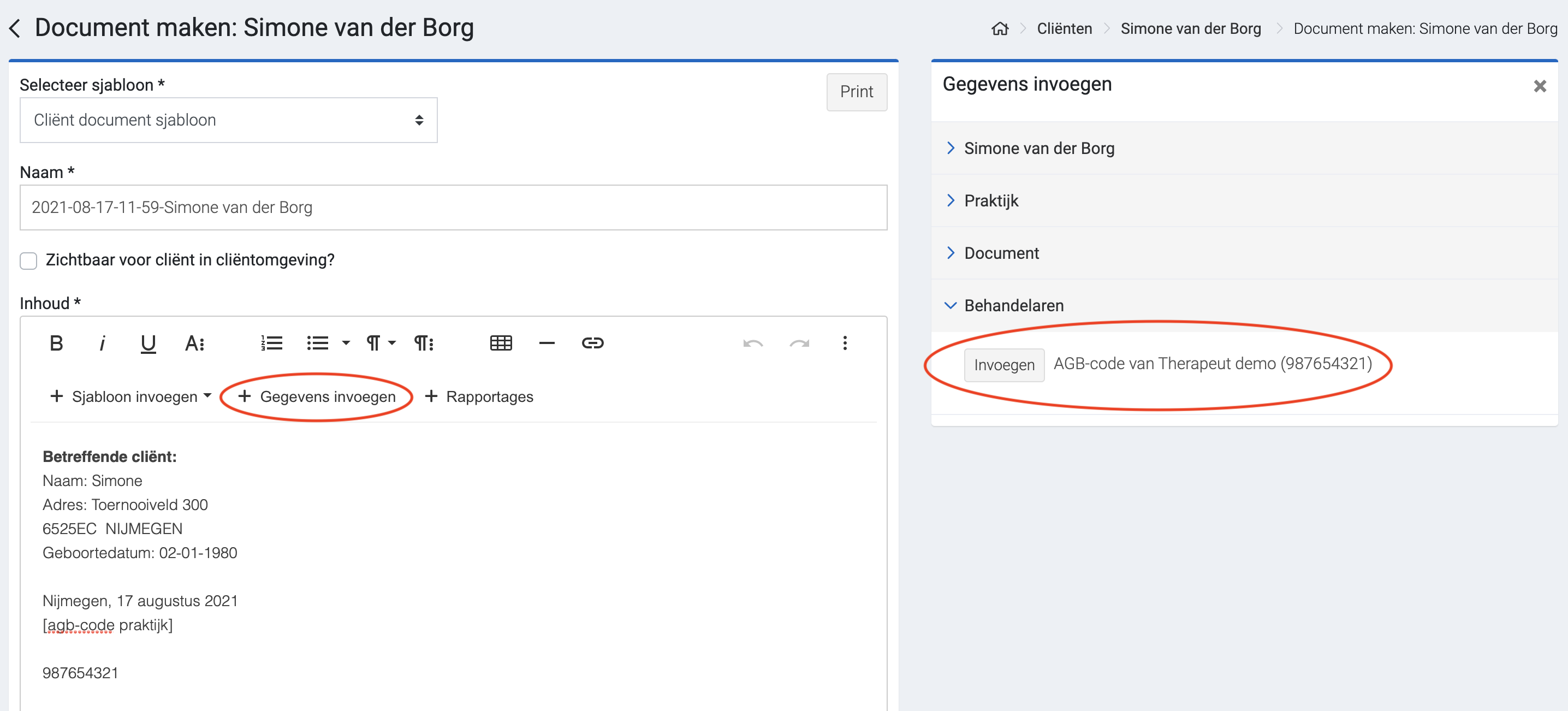Check Zichtbaar voor cliënt in cliëntomgeving

[28, 260]
